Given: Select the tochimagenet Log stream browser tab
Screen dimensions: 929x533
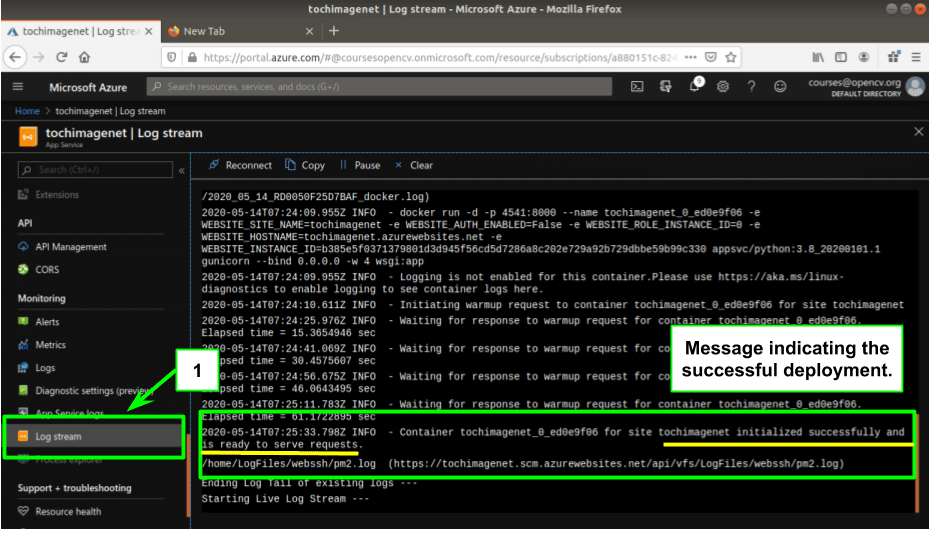Looking at the screenshot, I should [x=81, y=31].
